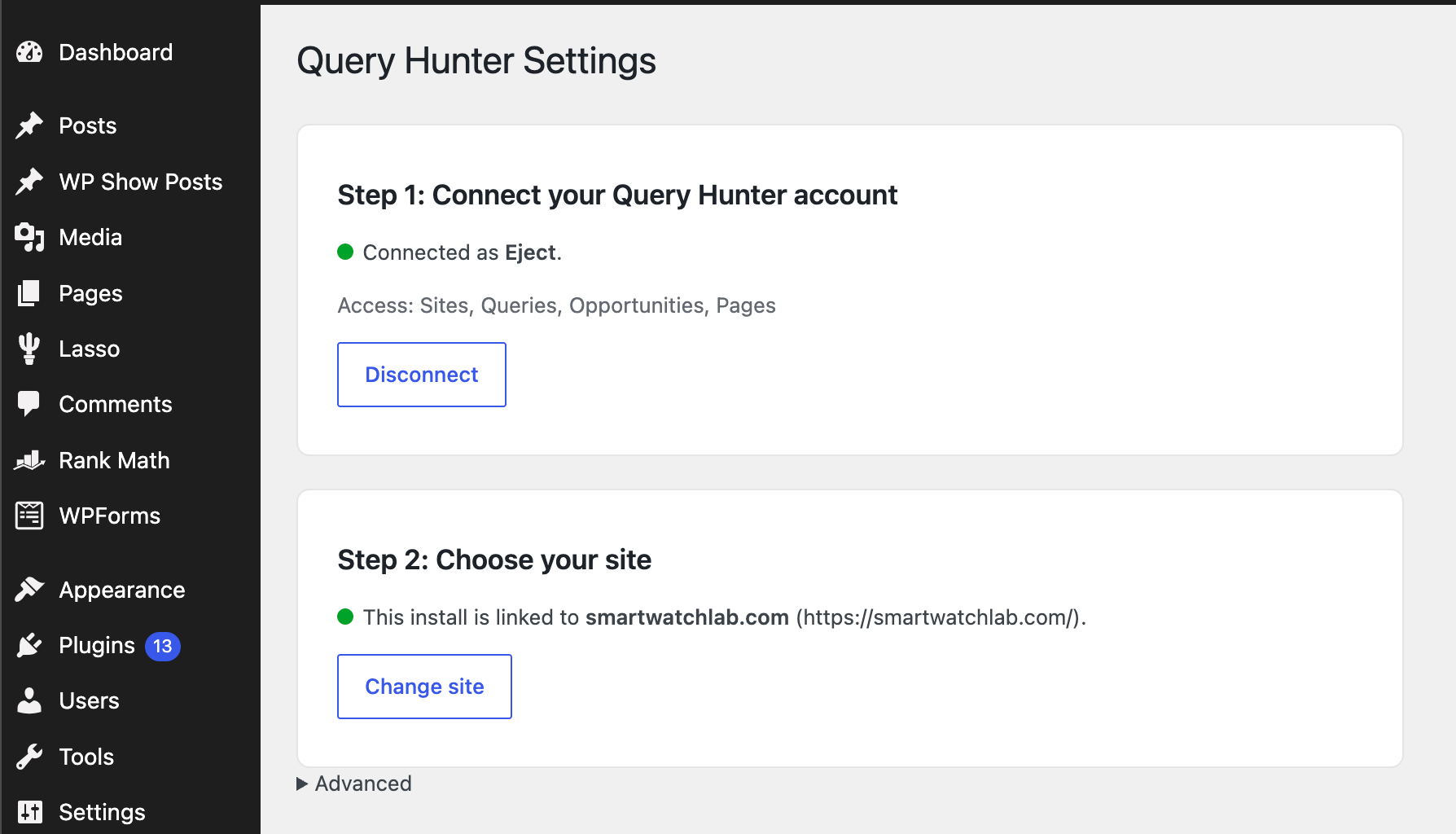The image size is (1456, 834).
Task: Disconnect the Query Hunter account
Action: click(x=422, y=375)
